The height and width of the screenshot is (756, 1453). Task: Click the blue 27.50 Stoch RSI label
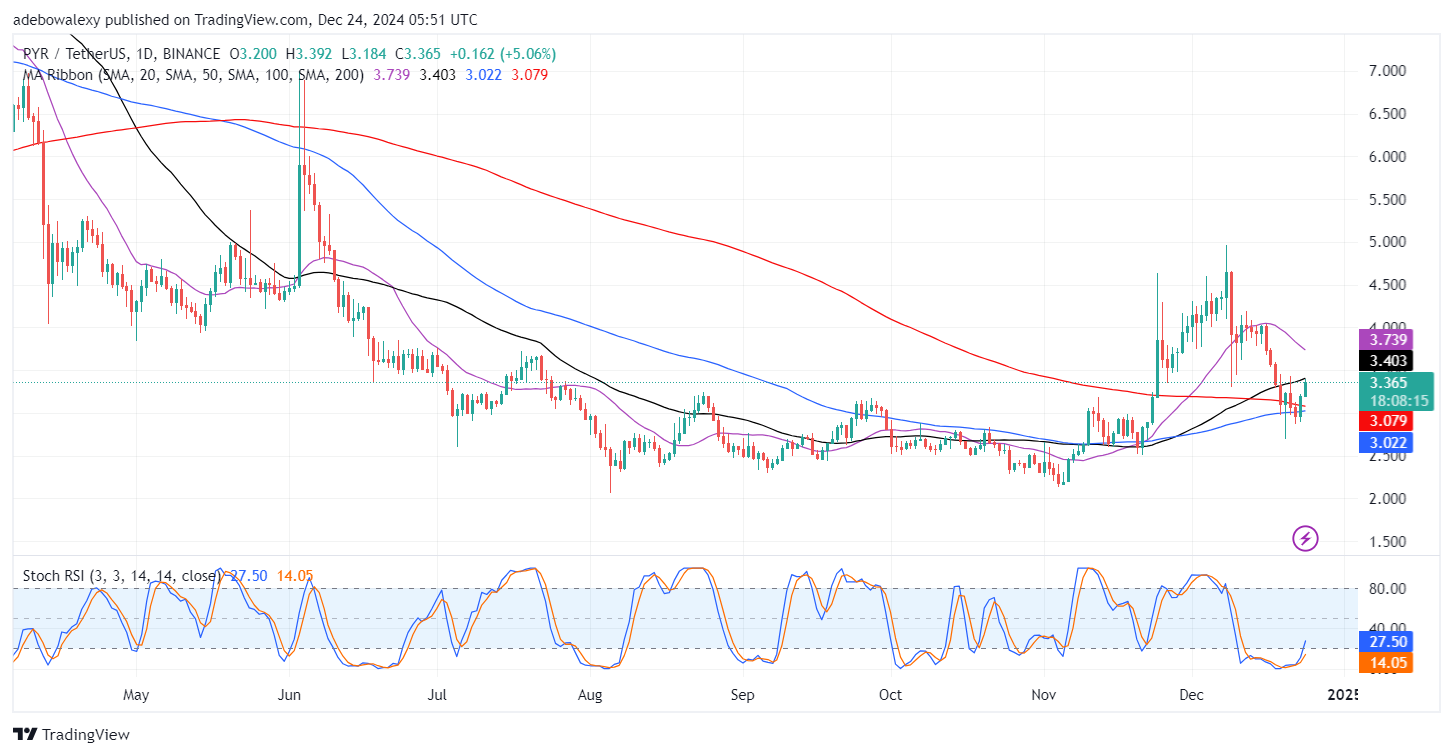[1384, 641]
